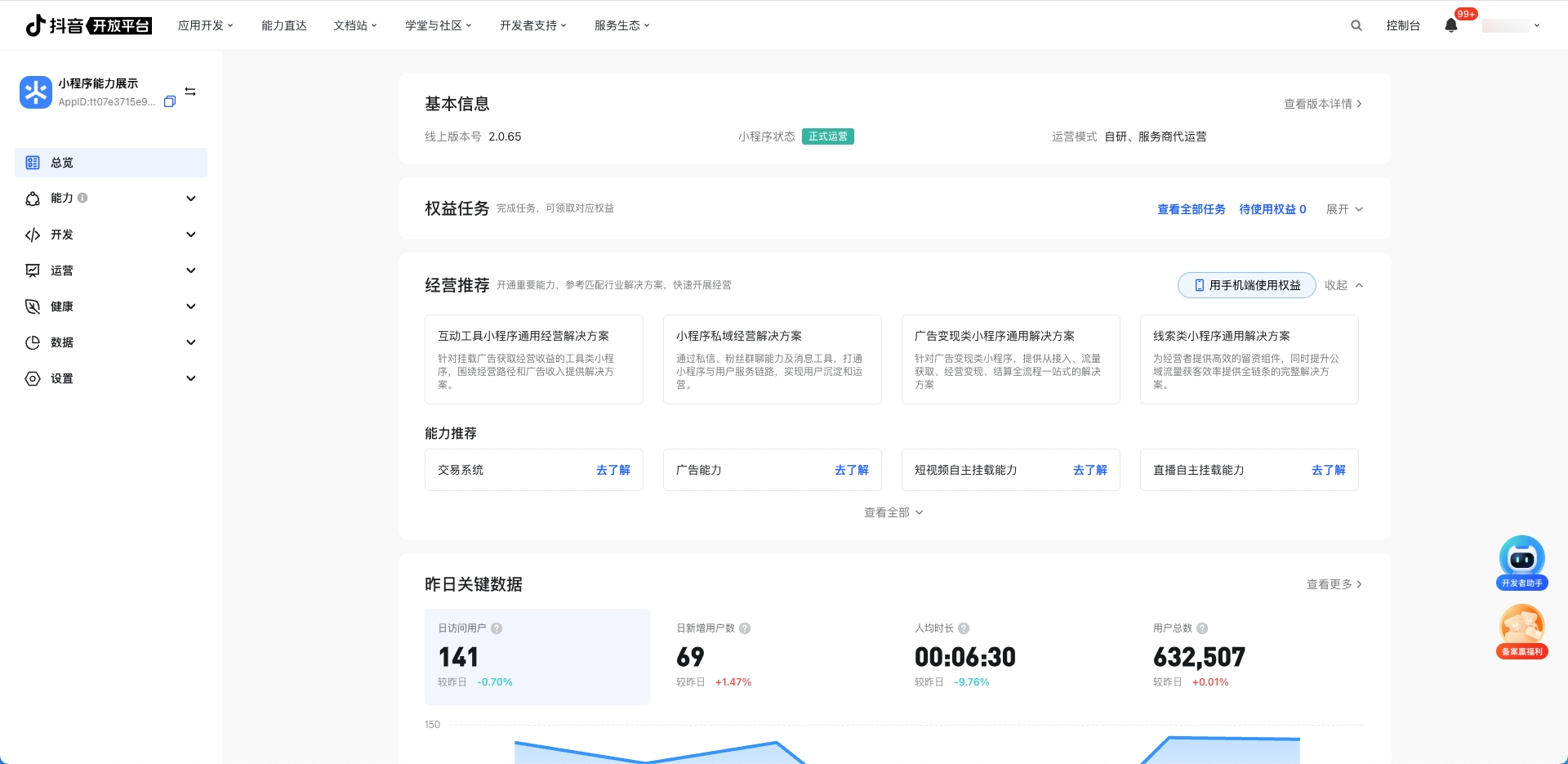The width and height of the screenshot is (1568, 764).
Task: Expand the 权益任务 section with 展开
Action: pyautogui.click(x=1343, y=209)
